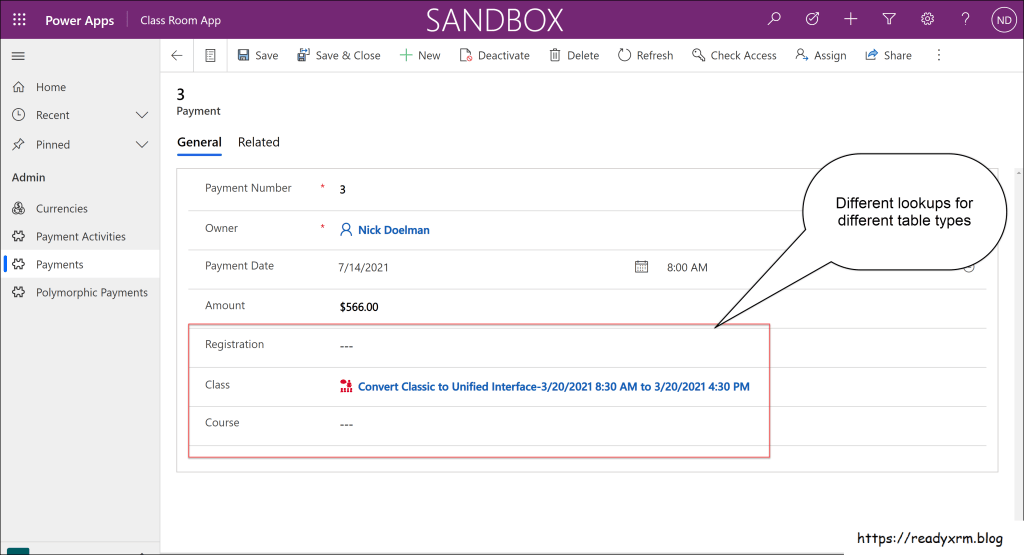Click the Save & Close button

[x=338, y=56]
